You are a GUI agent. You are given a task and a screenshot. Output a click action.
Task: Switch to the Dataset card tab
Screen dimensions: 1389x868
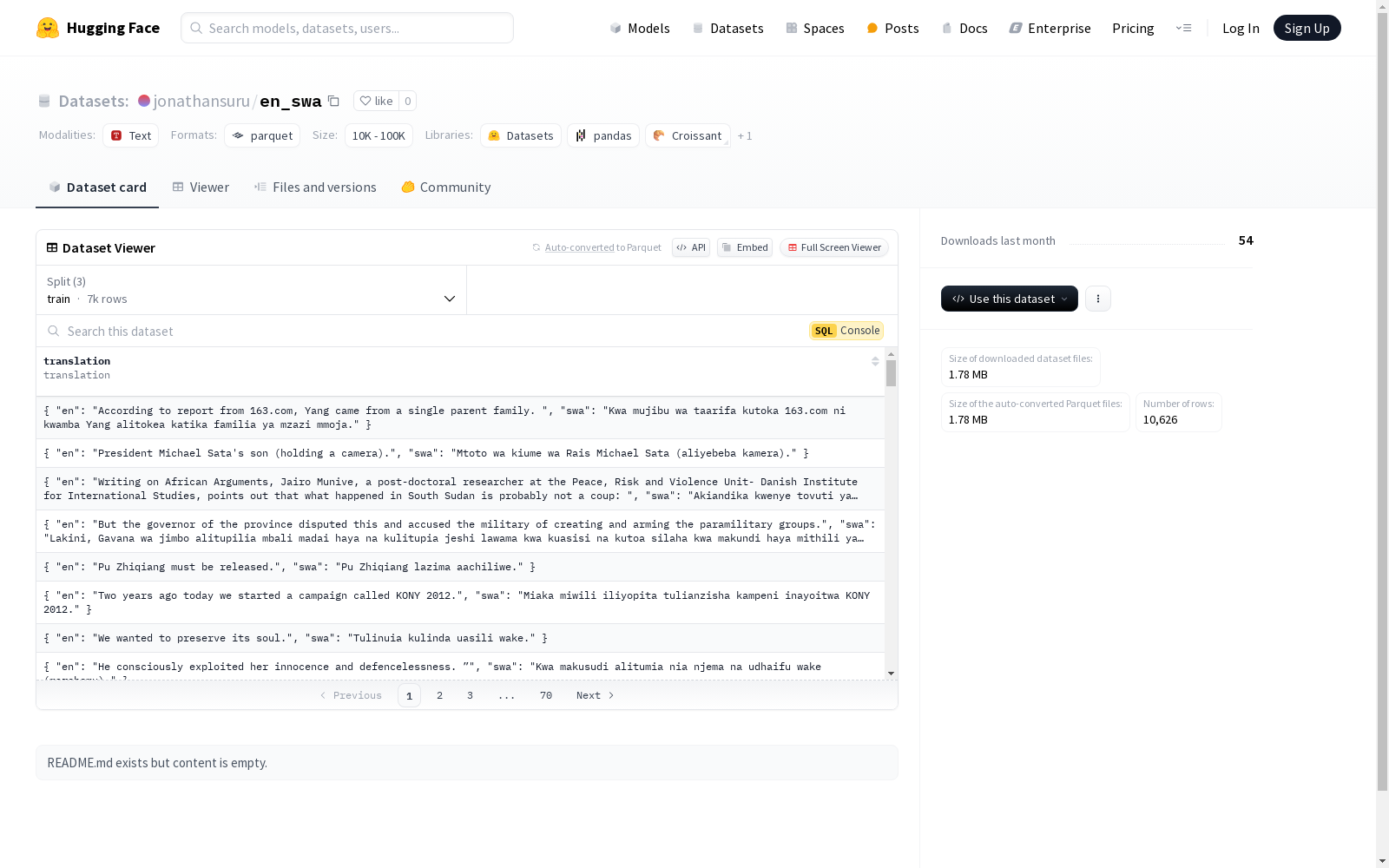(97, 187)
